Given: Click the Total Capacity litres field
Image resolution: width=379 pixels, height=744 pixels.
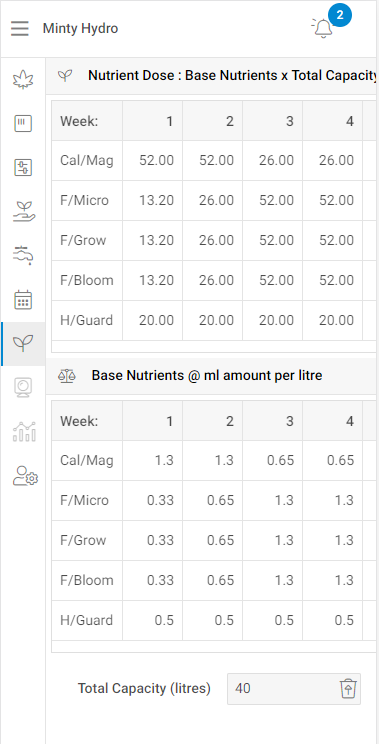Looking at the screenshot, I should (294, 688).
